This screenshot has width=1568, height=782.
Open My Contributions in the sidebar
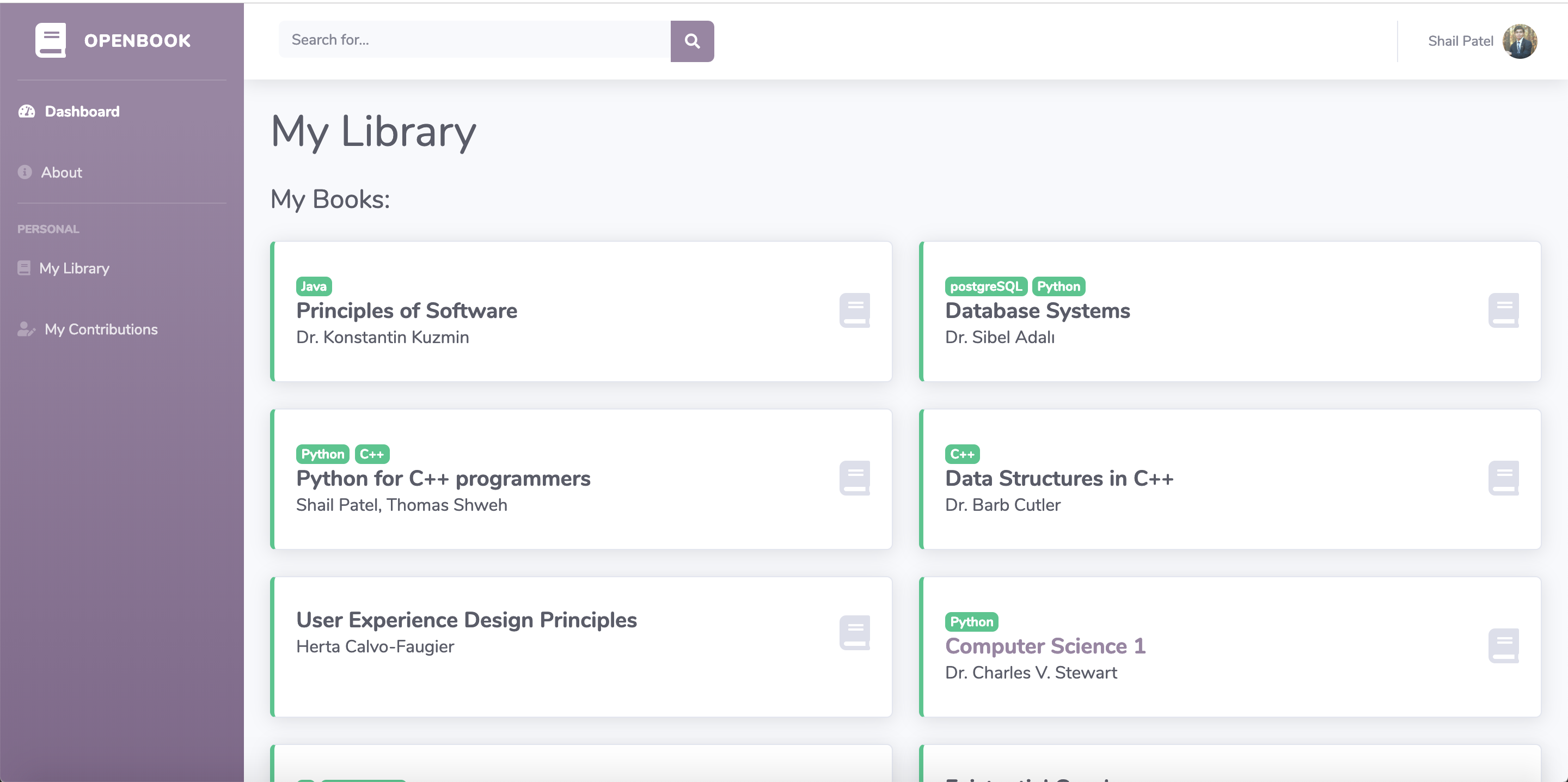100,329
